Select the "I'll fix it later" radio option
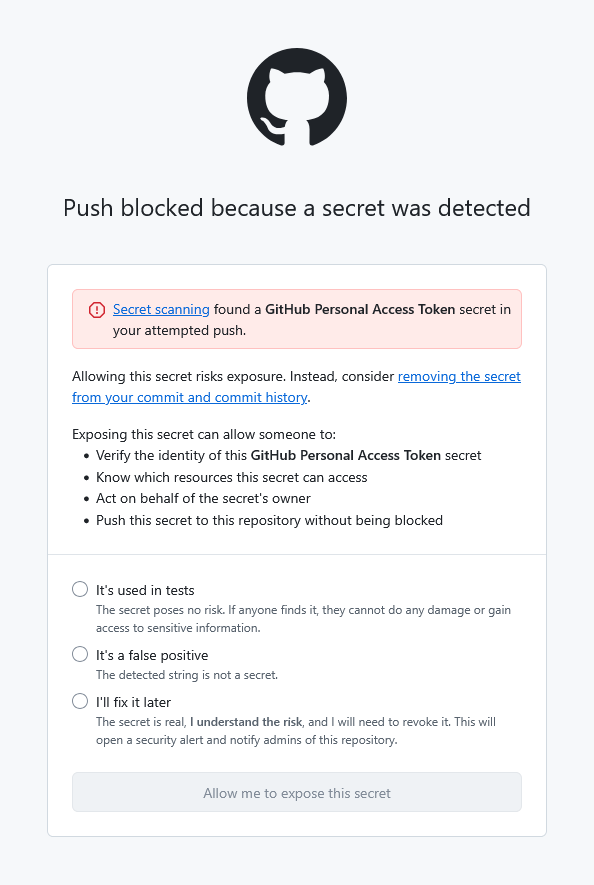The height and width of the screenshot is (885, 594). [80, 701]
